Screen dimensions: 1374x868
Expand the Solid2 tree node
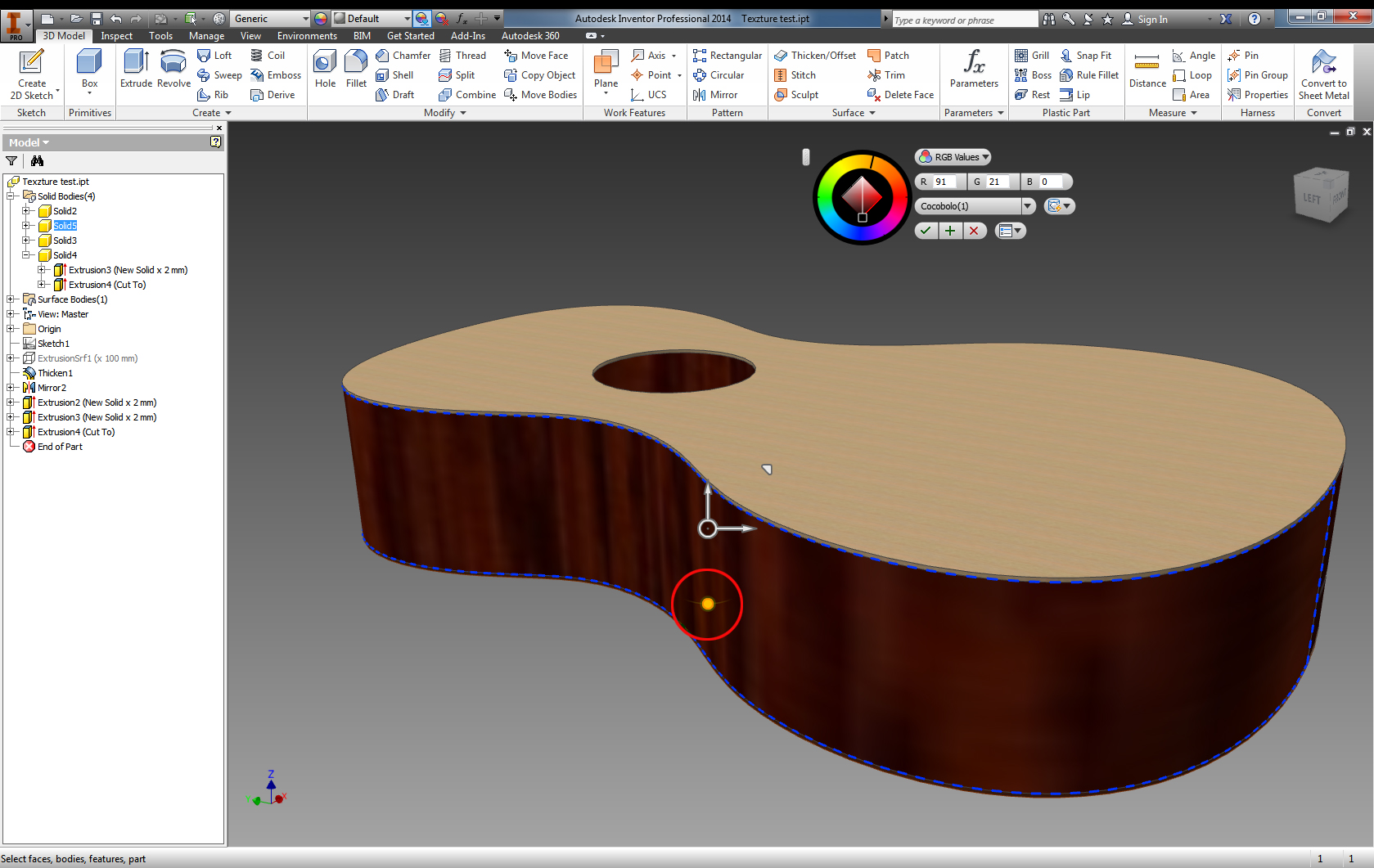(x=26, y=211)
